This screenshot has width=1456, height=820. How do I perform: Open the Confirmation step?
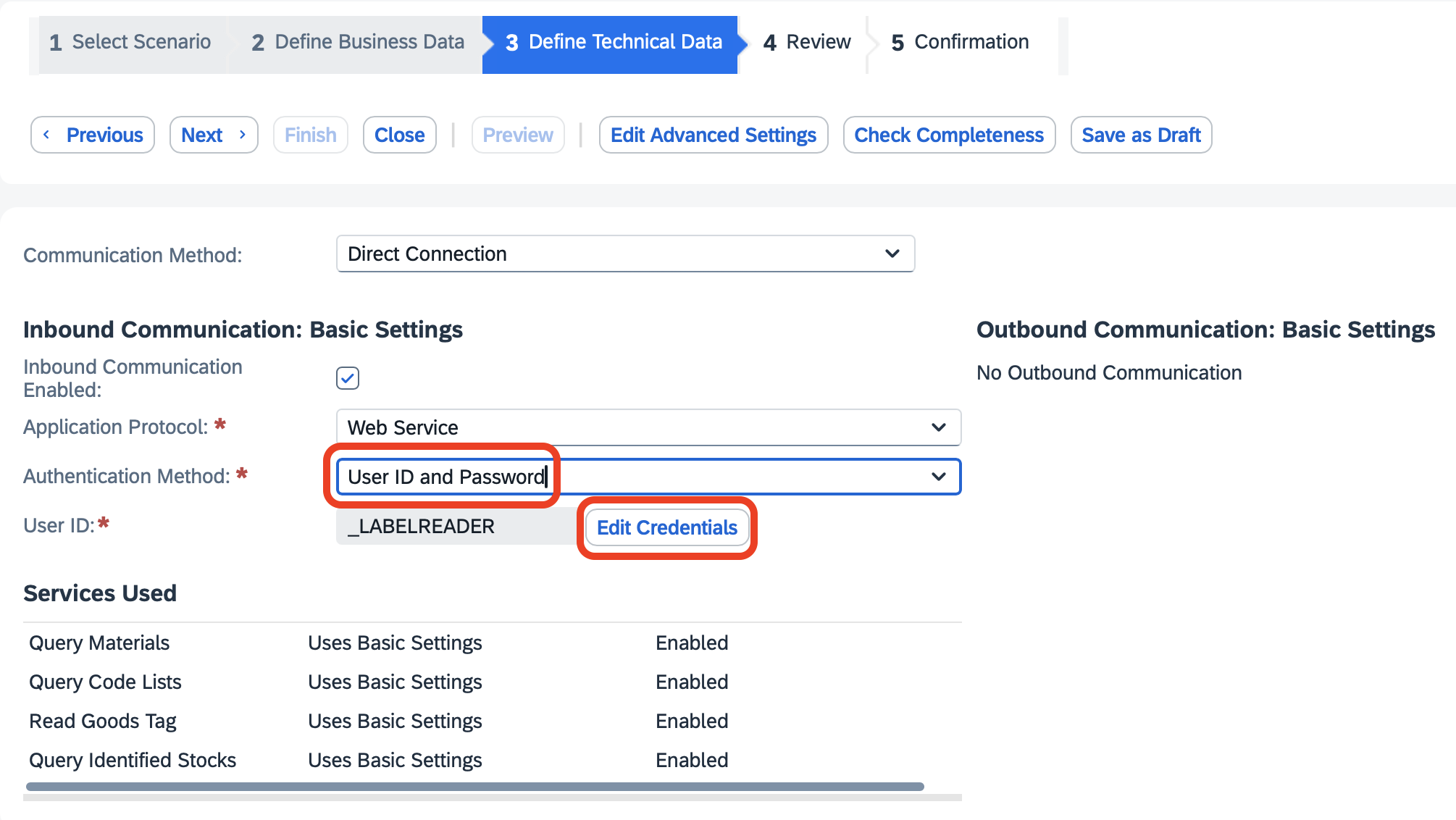[x=958, y=41]
